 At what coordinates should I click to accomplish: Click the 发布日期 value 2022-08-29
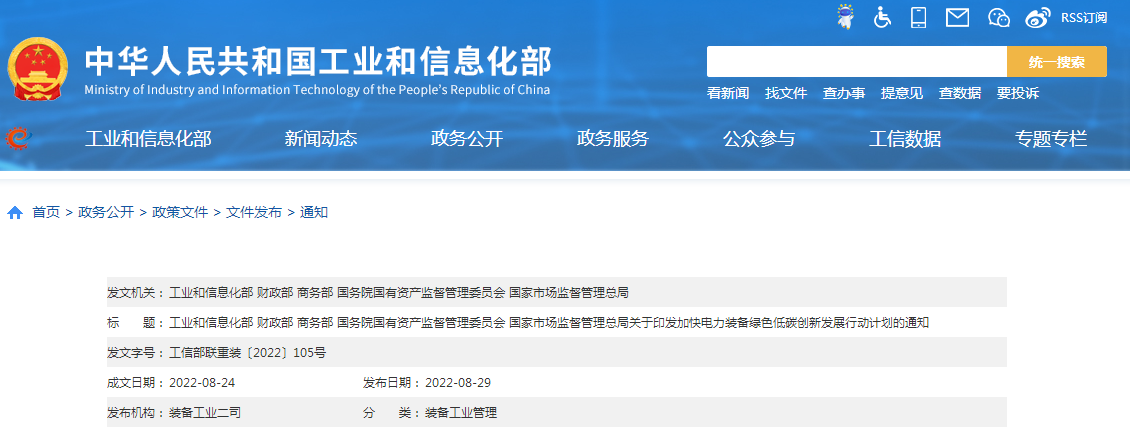tap(458, 383)
